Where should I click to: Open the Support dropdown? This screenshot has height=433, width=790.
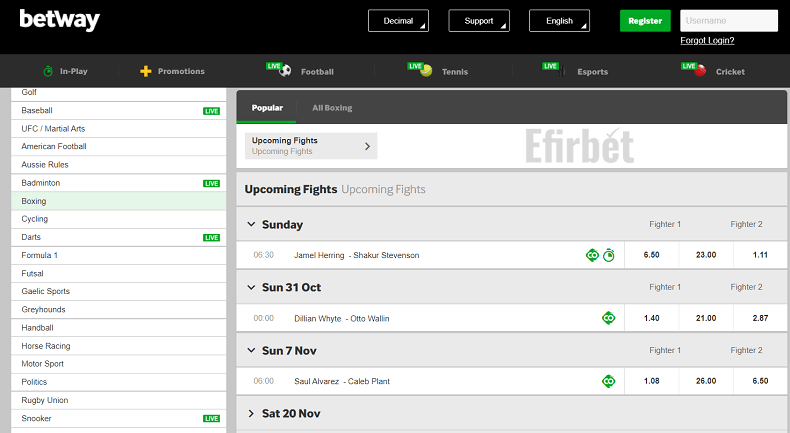(479, 21)
